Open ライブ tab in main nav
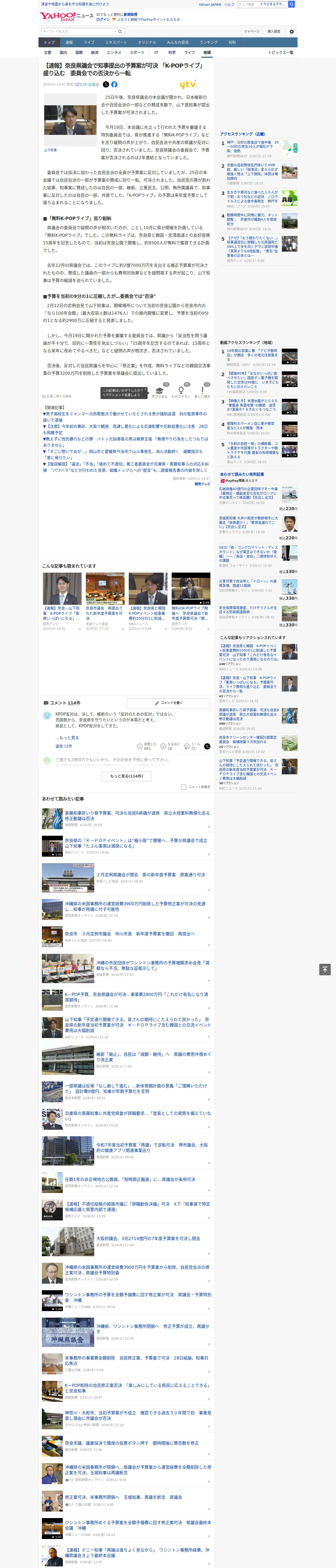Image resolution: width=336 pixels, height=1568 pixels. (89, 43)
